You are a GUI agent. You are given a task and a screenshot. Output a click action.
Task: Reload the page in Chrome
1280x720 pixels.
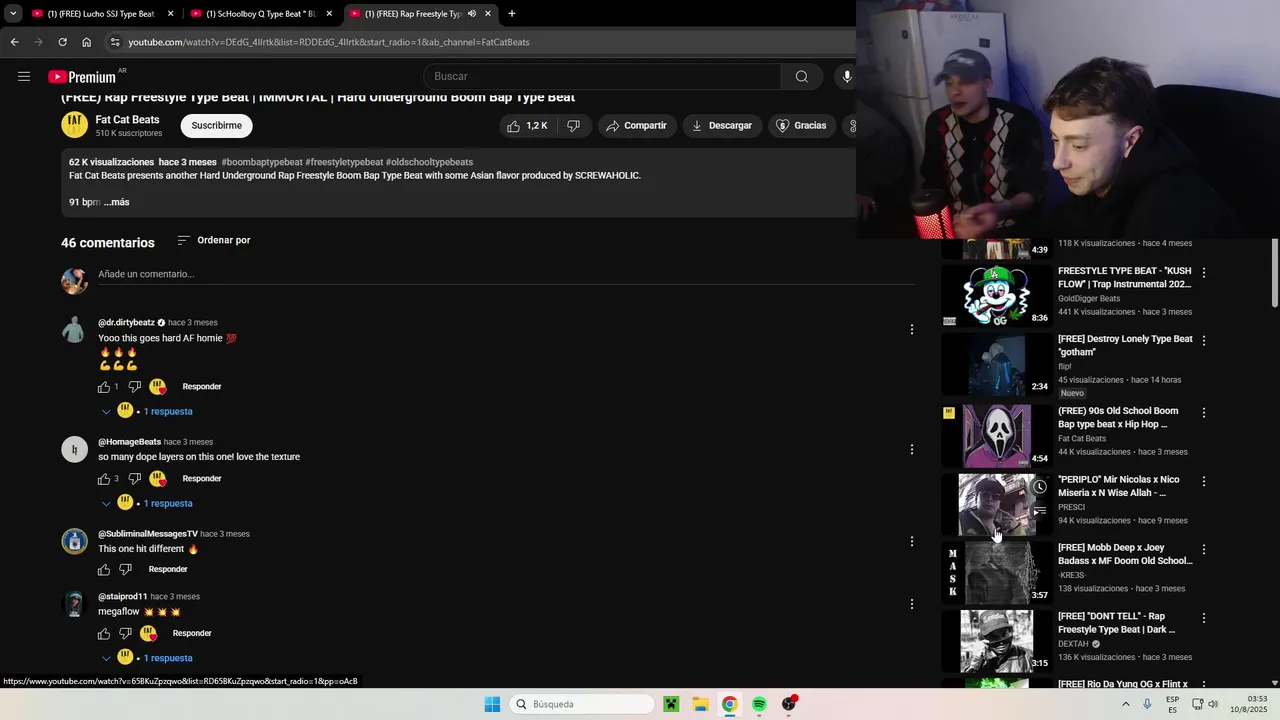pos(62,42)
